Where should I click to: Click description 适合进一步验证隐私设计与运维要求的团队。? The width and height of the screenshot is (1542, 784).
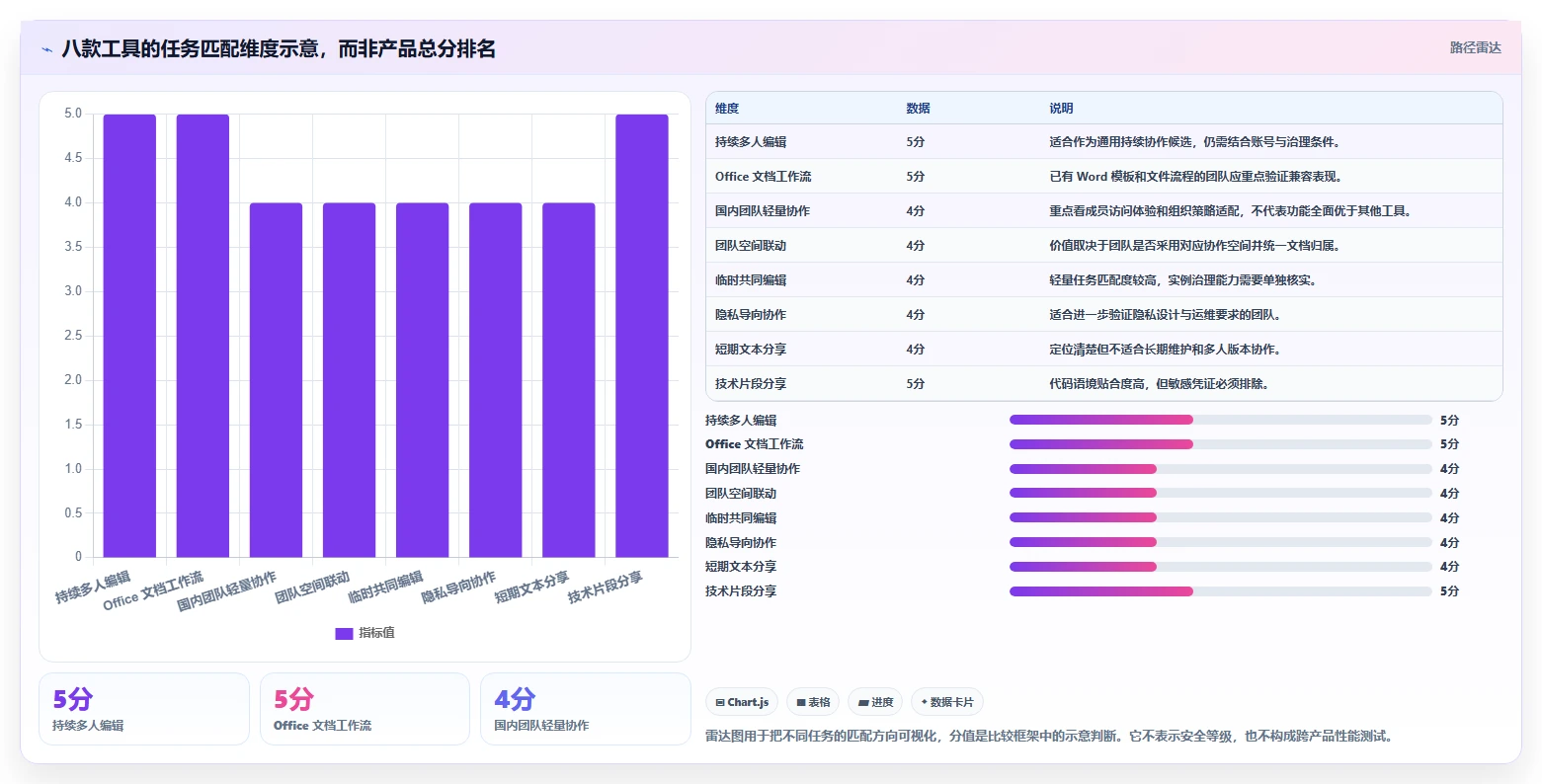[x=1165, y=315]
